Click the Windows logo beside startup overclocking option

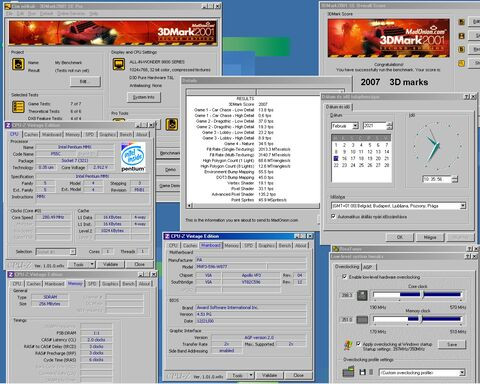(x=348, y=345)
